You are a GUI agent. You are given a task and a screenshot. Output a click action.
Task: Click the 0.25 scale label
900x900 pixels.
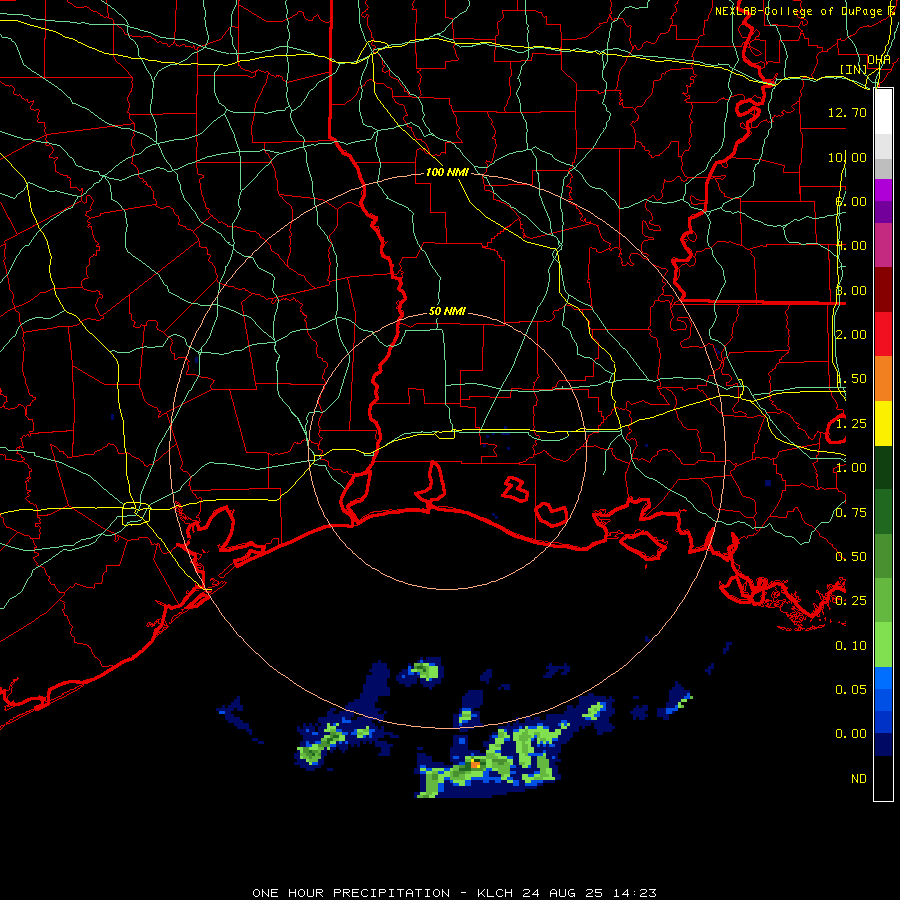(x=851, y=601)
